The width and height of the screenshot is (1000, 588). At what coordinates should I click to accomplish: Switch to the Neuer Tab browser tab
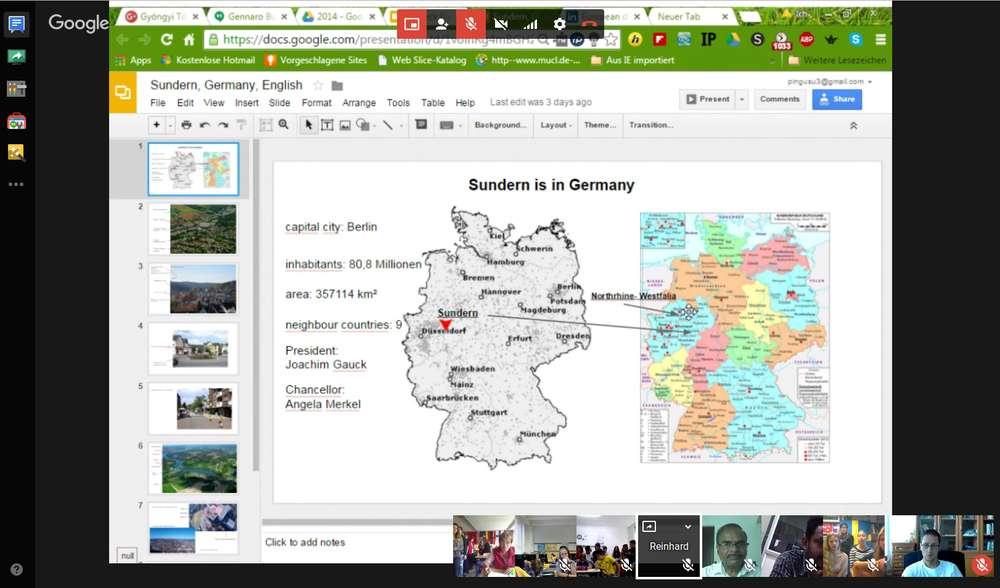tap(692, 17)
